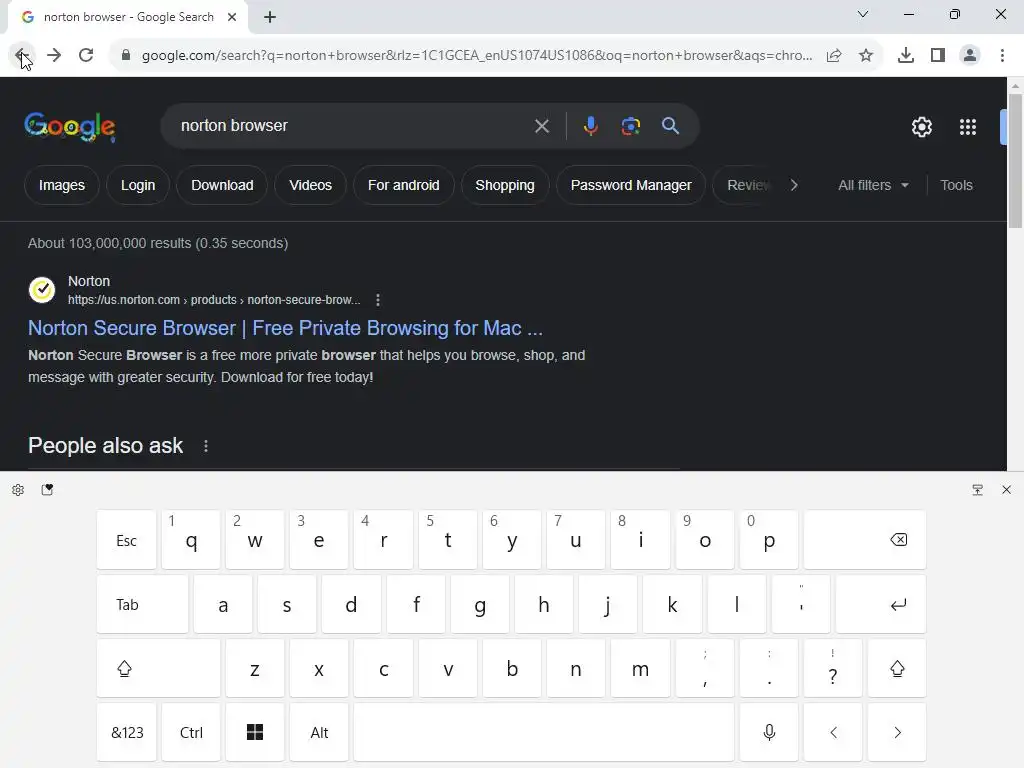Open Google quick settings gear
Viewport: 1024px width, 768px height.
click(921, 127)
